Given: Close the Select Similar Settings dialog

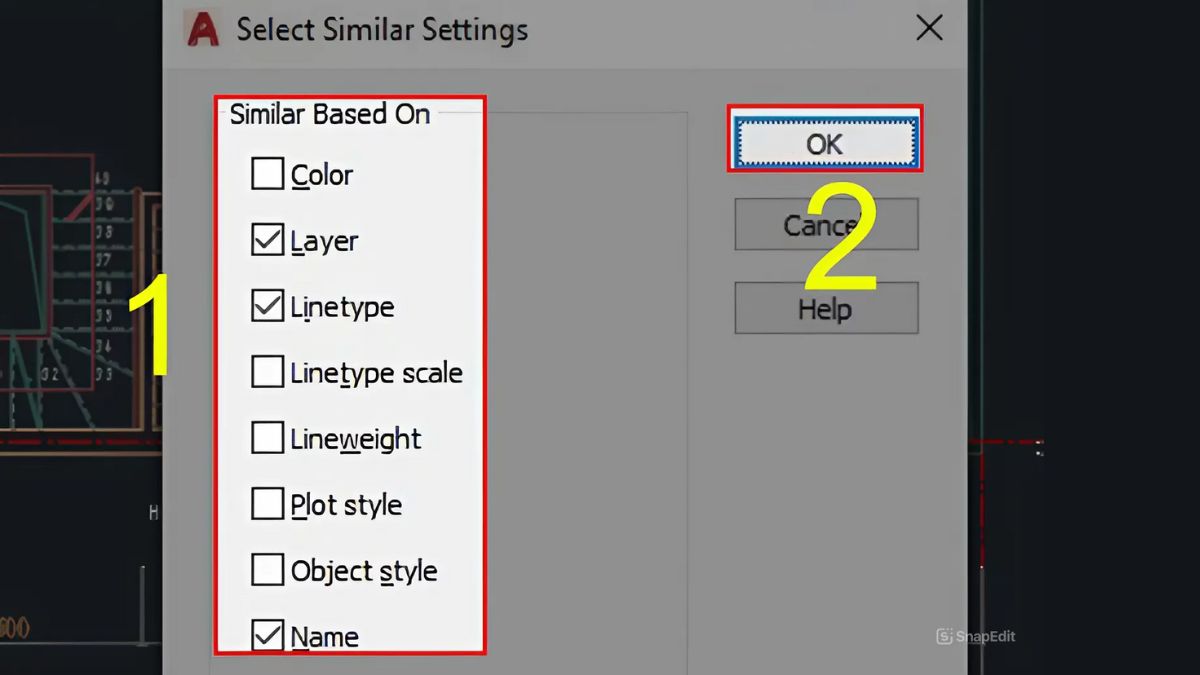Looking at the screenshot, I should pyautogui.click(x=929, y=28).
